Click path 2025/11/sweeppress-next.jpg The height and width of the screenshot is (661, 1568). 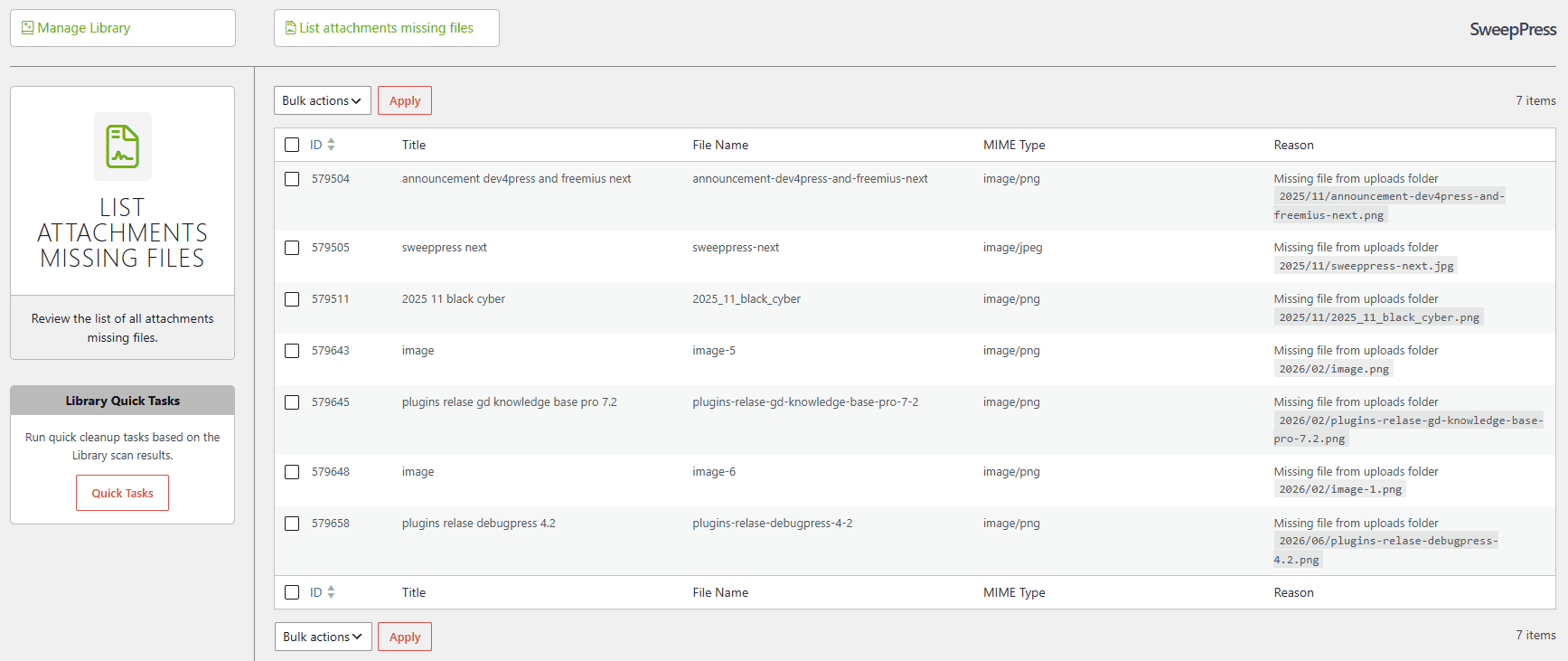[1366, 266]
